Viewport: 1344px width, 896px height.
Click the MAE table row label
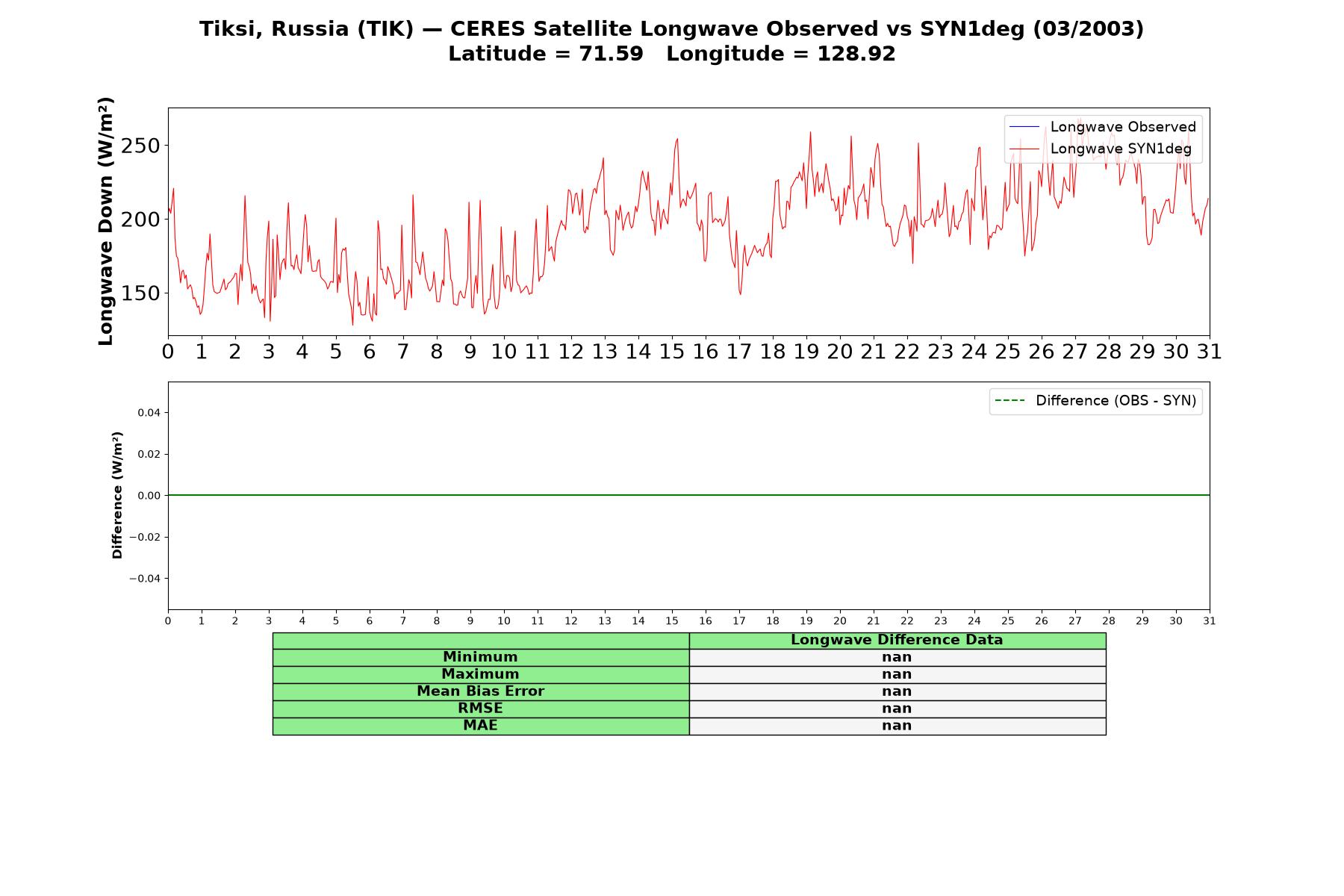(480, 726)
